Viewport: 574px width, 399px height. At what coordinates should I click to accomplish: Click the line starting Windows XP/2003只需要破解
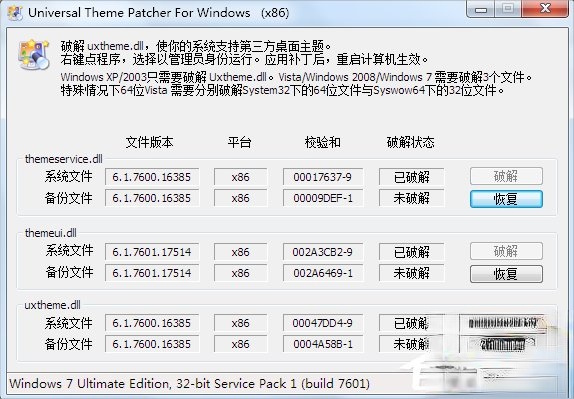(297, 77)
